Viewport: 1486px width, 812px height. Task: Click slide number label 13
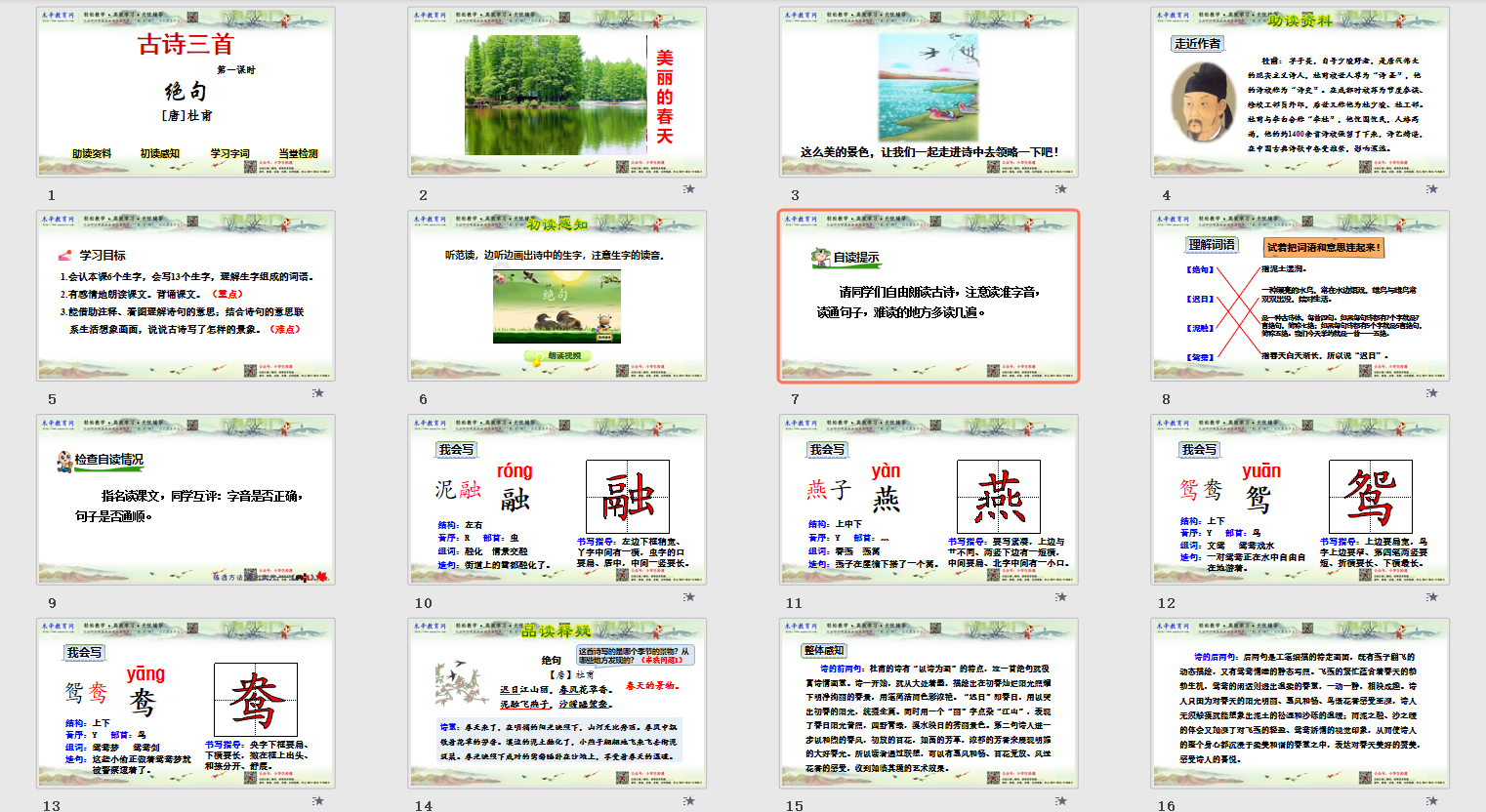coord(52,806)
